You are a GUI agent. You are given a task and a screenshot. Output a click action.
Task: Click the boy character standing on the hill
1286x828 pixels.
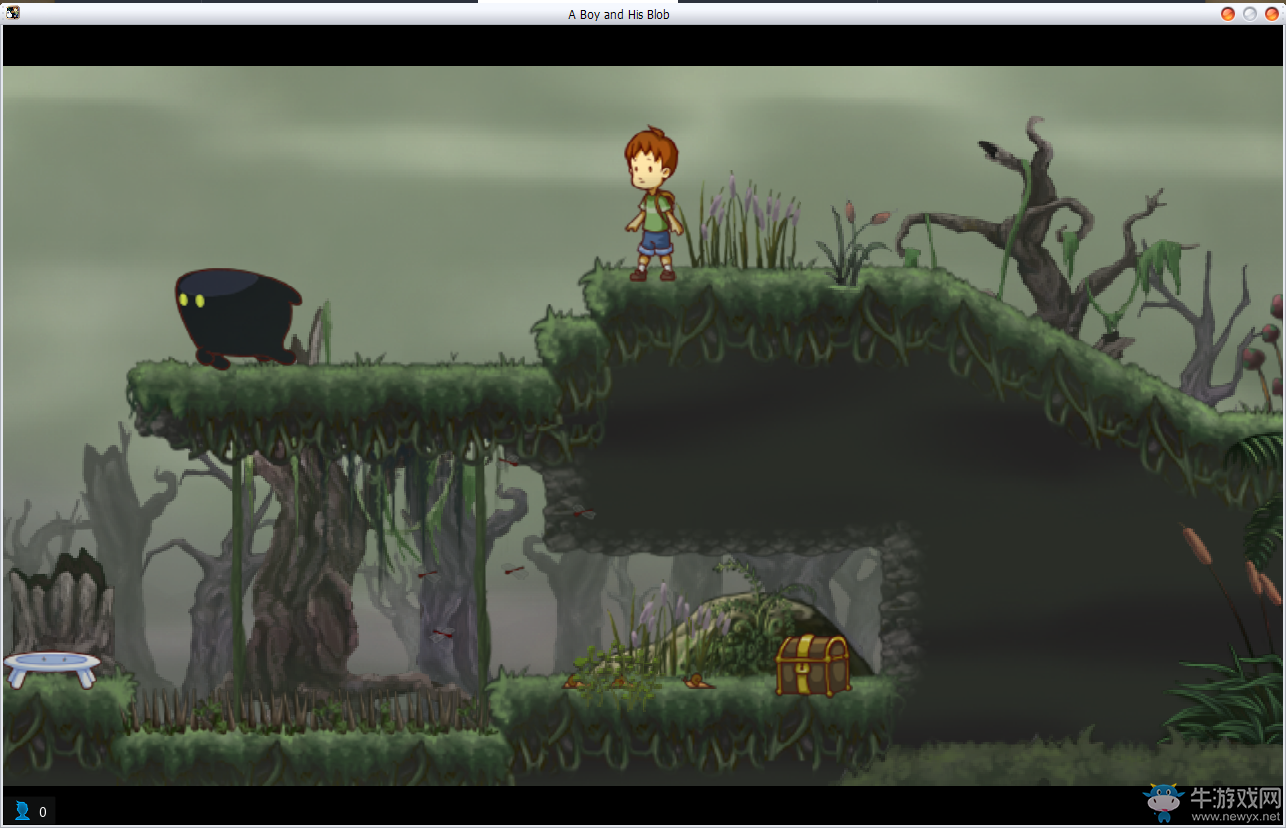tap(654, 203)
